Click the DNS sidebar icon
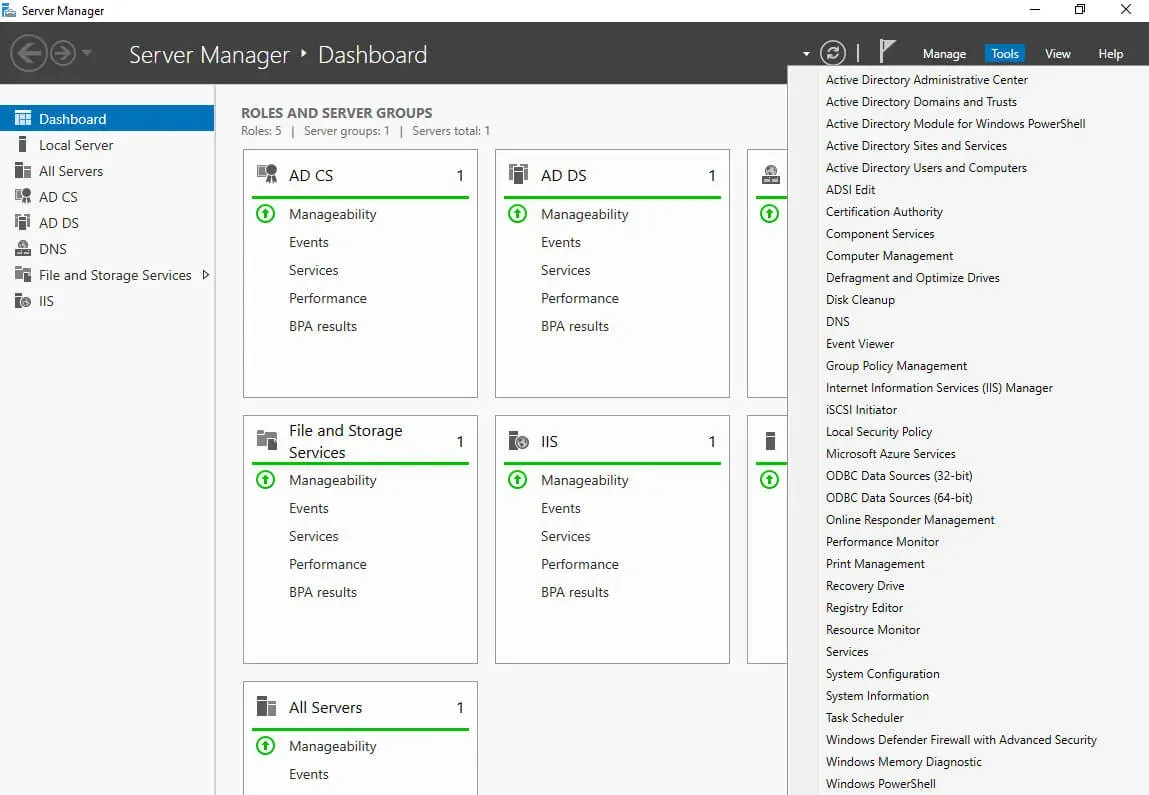 23,248
